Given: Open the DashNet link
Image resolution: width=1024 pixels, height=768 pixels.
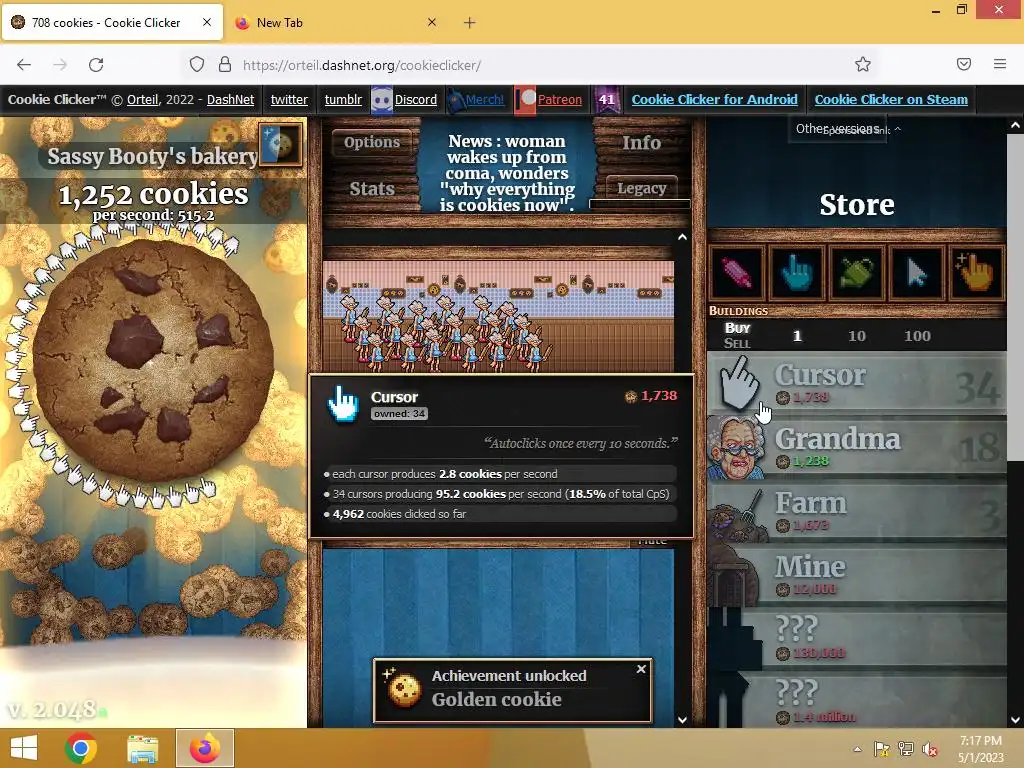Looking at the screenshot, I should pos(231,100).
